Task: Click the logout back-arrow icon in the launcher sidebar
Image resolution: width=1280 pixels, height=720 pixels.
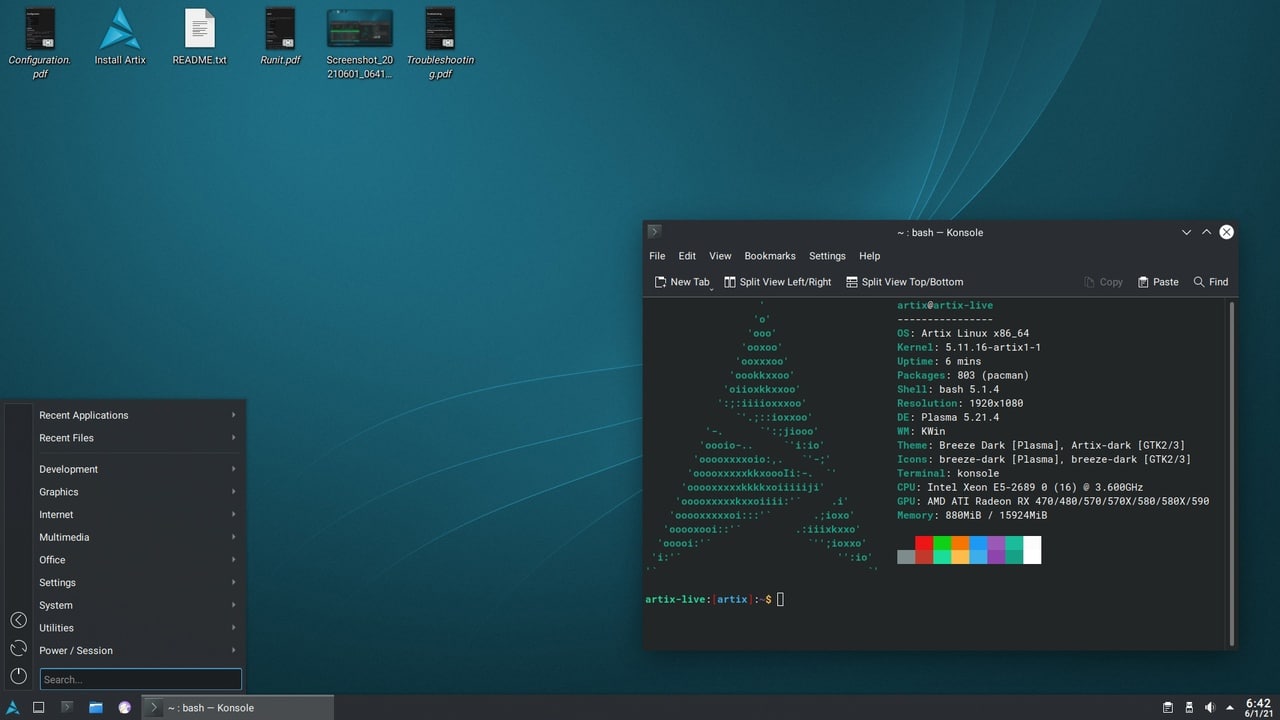Action: 18,620
